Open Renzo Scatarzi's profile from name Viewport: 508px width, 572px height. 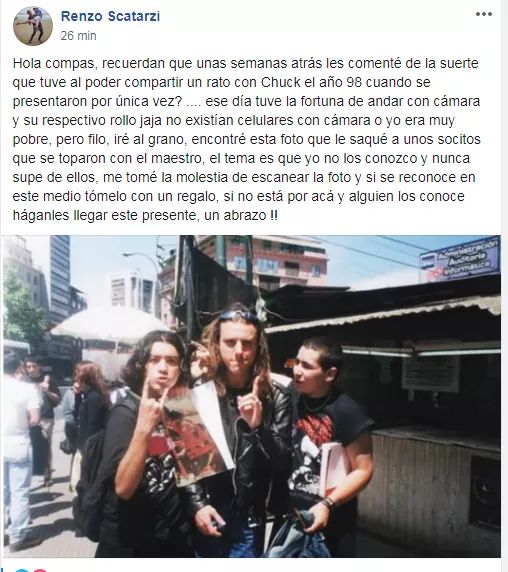[x=110, y=16]
